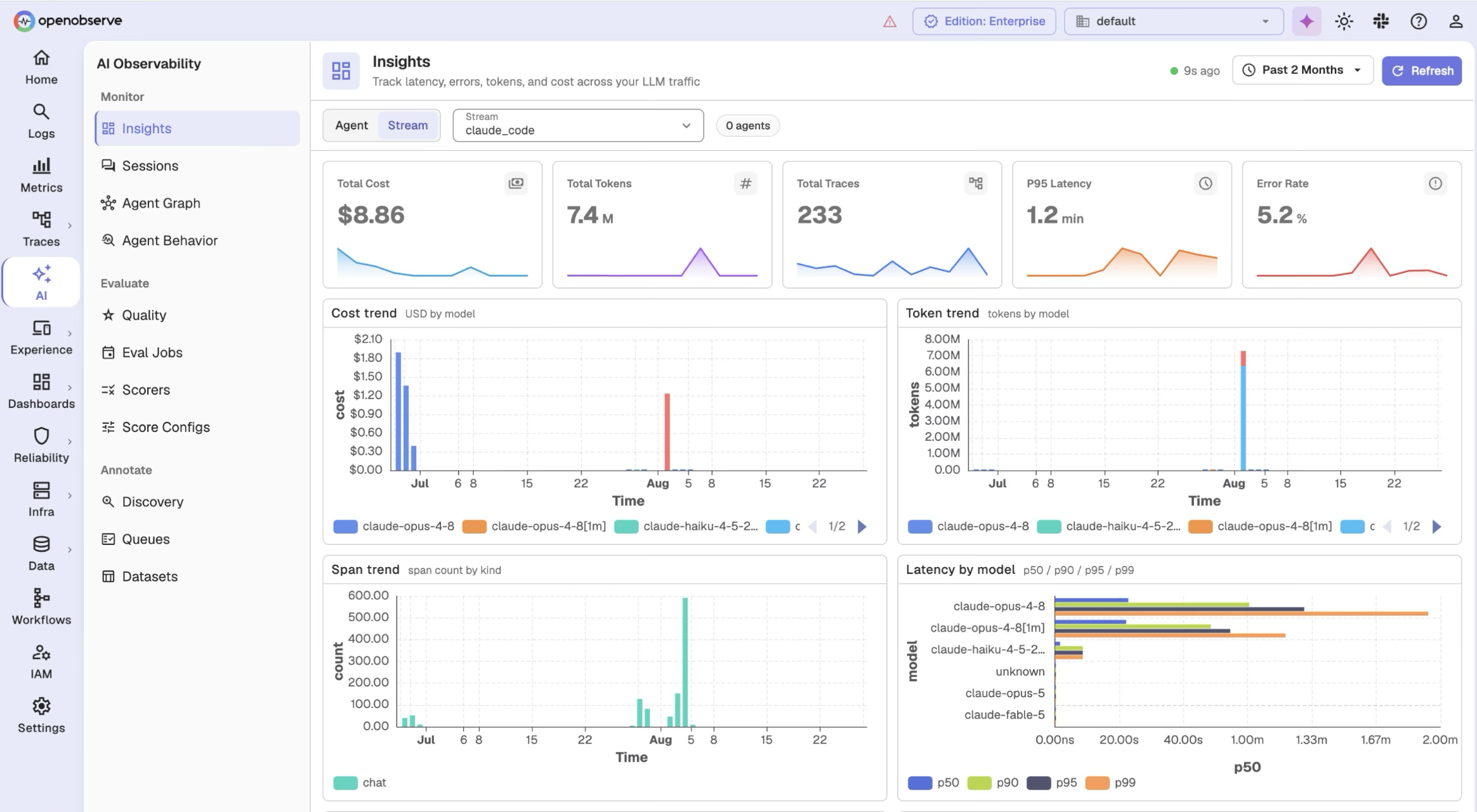Go to Home in left navigation
The width and height of the screenshot is (1477, 812).
pyautogui.click(x=41, y=67)
